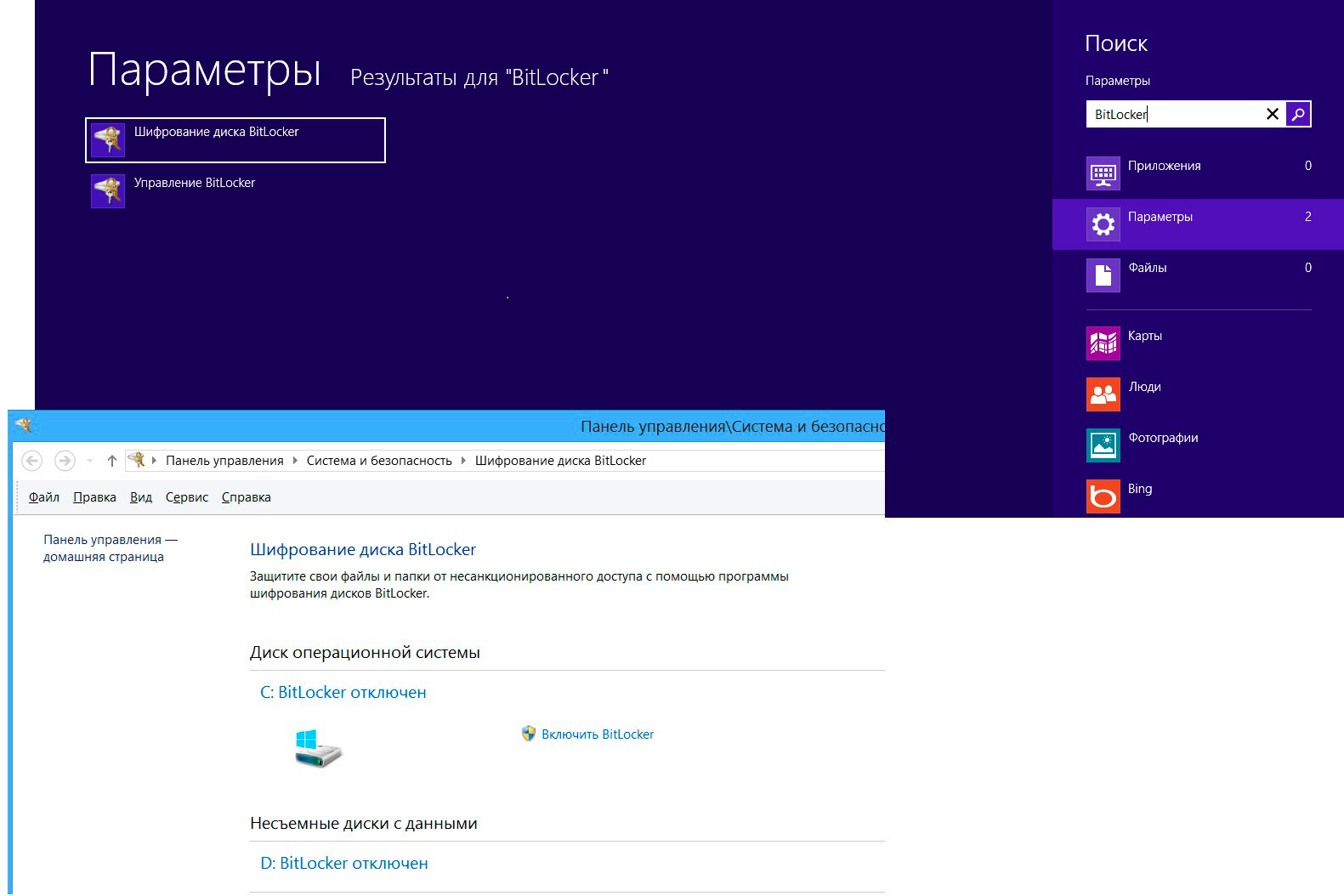Select the Files search category

(x=1147, y=269)
